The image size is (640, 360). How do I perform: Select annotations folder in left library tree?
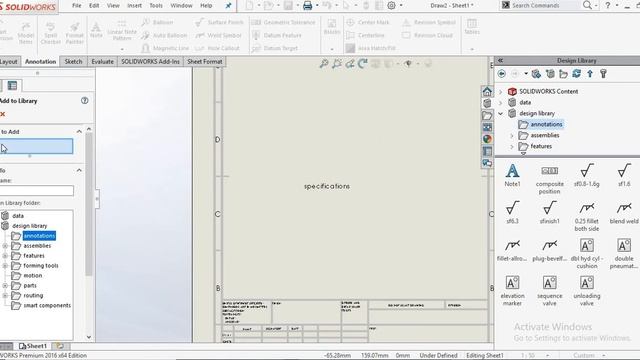[x=39, y=236]
